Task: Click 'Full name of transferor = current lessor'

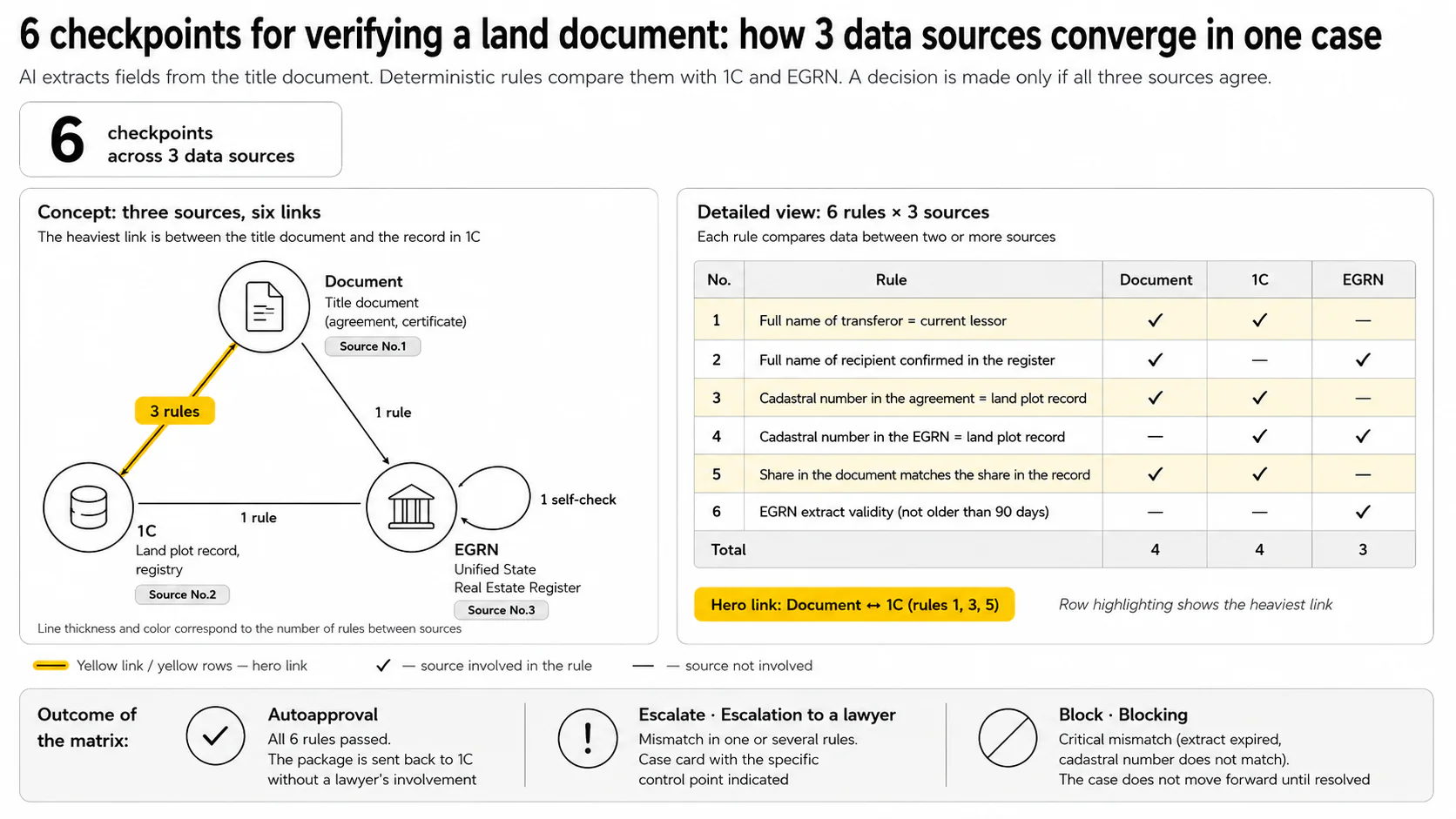Action: click(x=882, y=321)
